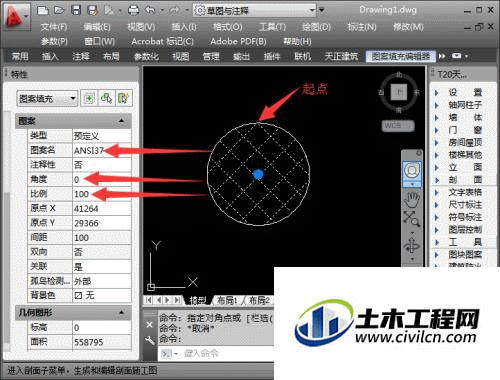Click the New file icon

click(x=43, y=10)
